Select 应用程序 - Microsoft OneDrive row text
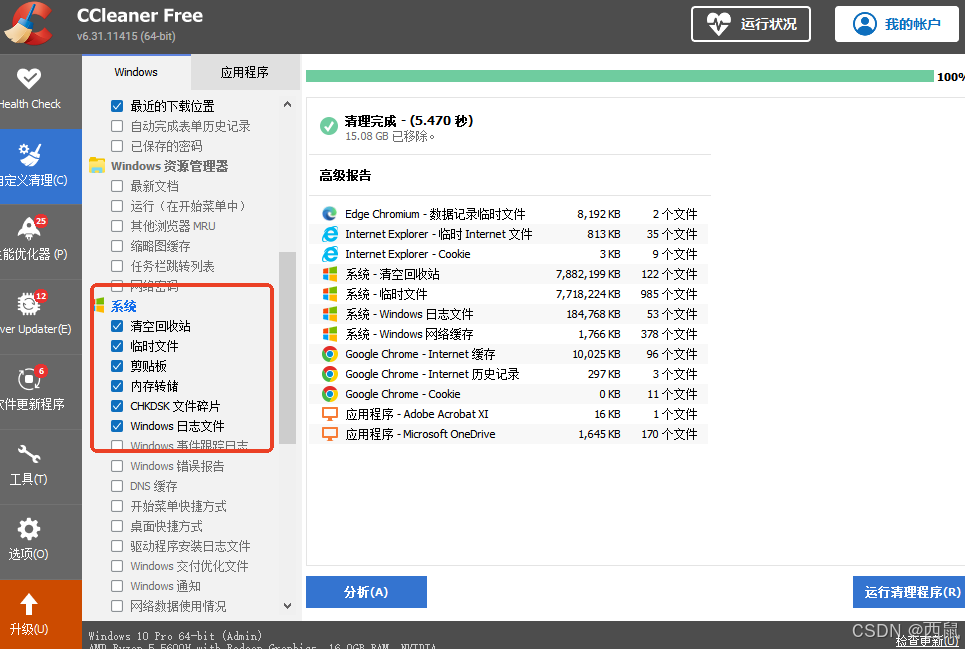This screenshot has width=965, height=649. 420,434
